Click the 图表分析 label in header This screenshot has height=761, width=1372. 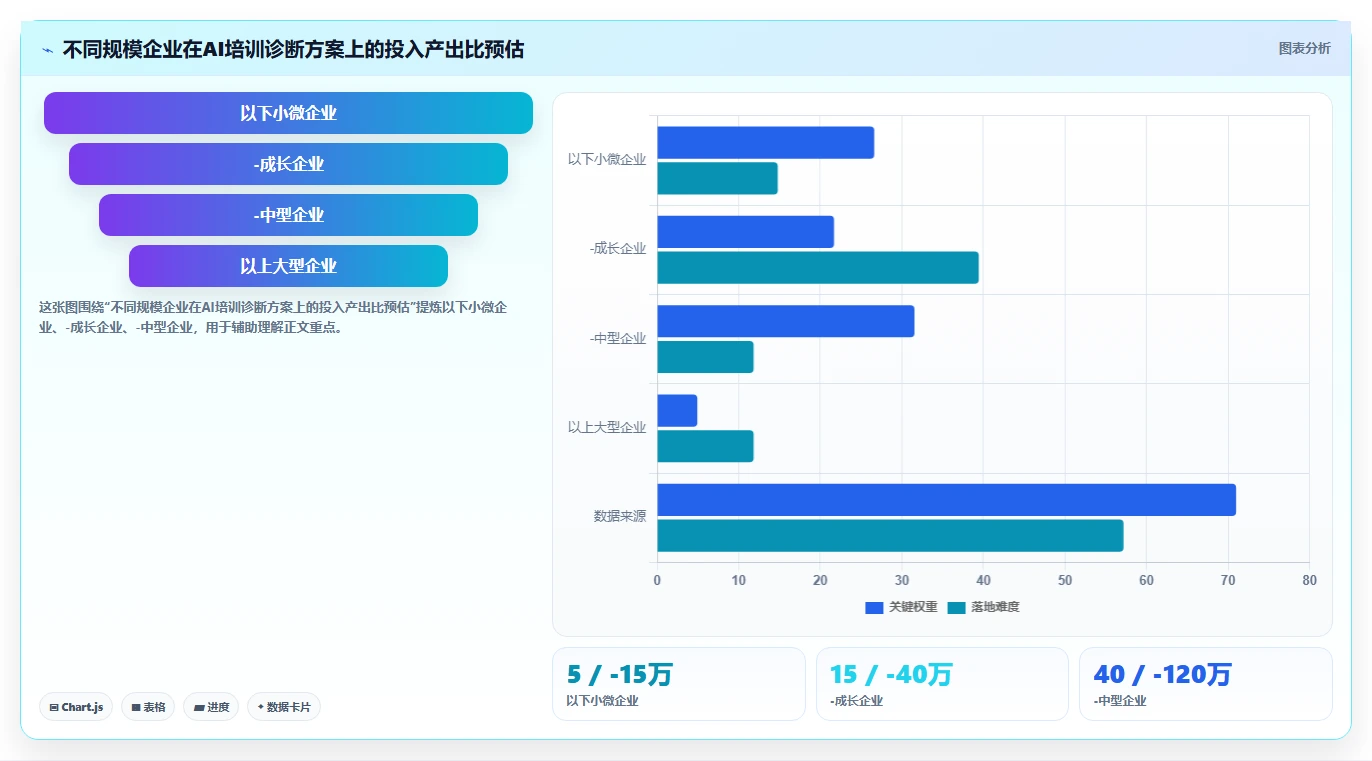[x=1304, y=48]
